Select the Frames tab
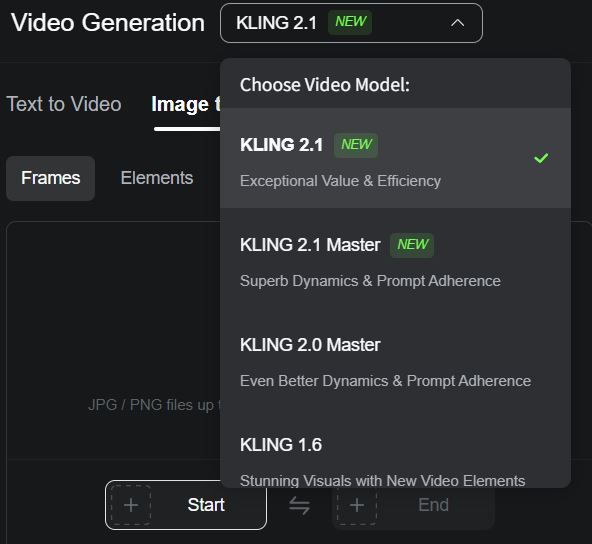592x544 pixels. click(51, 178)
